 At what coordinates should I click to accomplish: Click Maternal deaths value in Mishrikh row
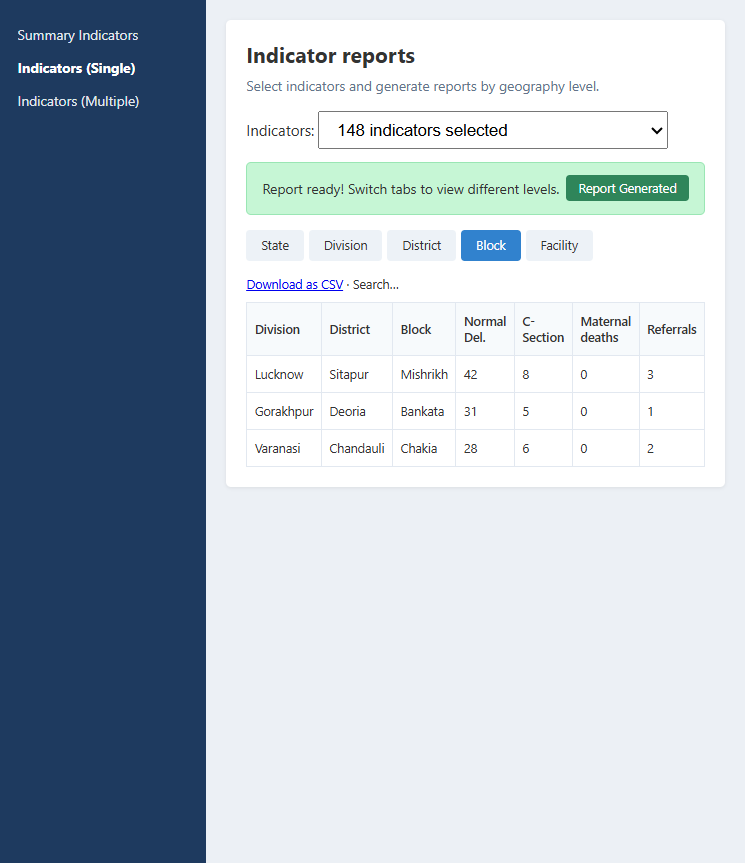[x=606, y=374]
